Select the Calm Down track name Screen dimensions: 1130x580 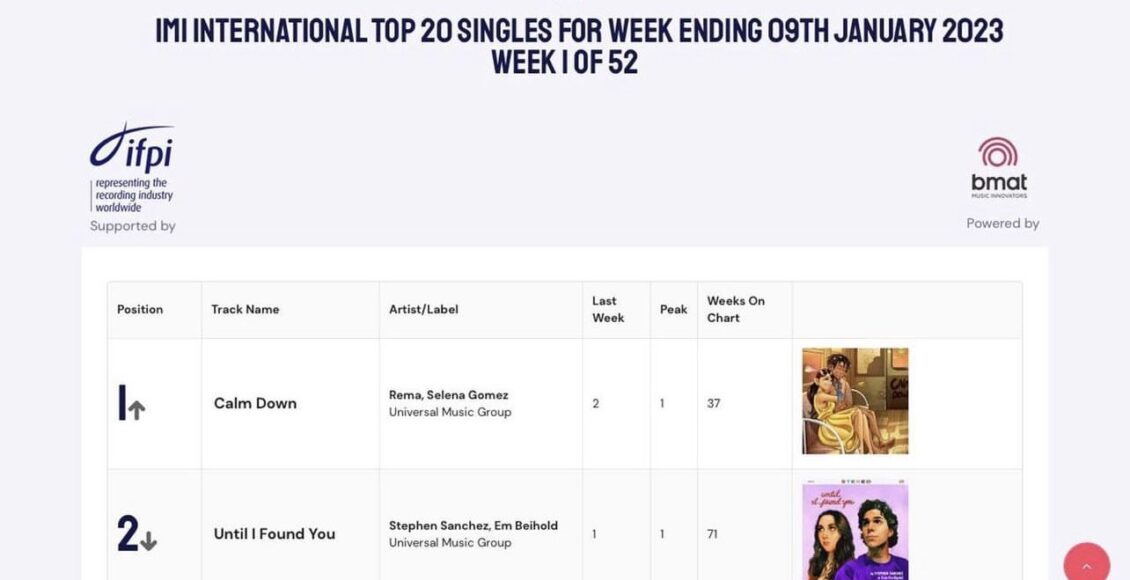pyautogui.click(x=255, y=403)
